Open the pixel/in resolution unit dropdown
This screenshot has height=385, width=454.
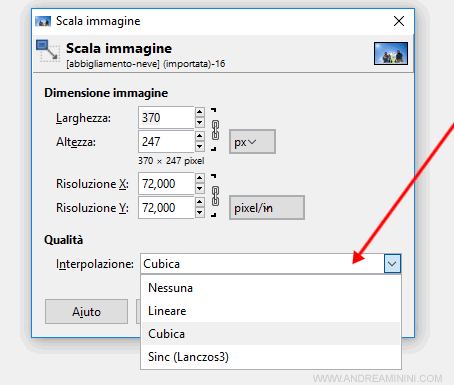[x=267, y=208]
